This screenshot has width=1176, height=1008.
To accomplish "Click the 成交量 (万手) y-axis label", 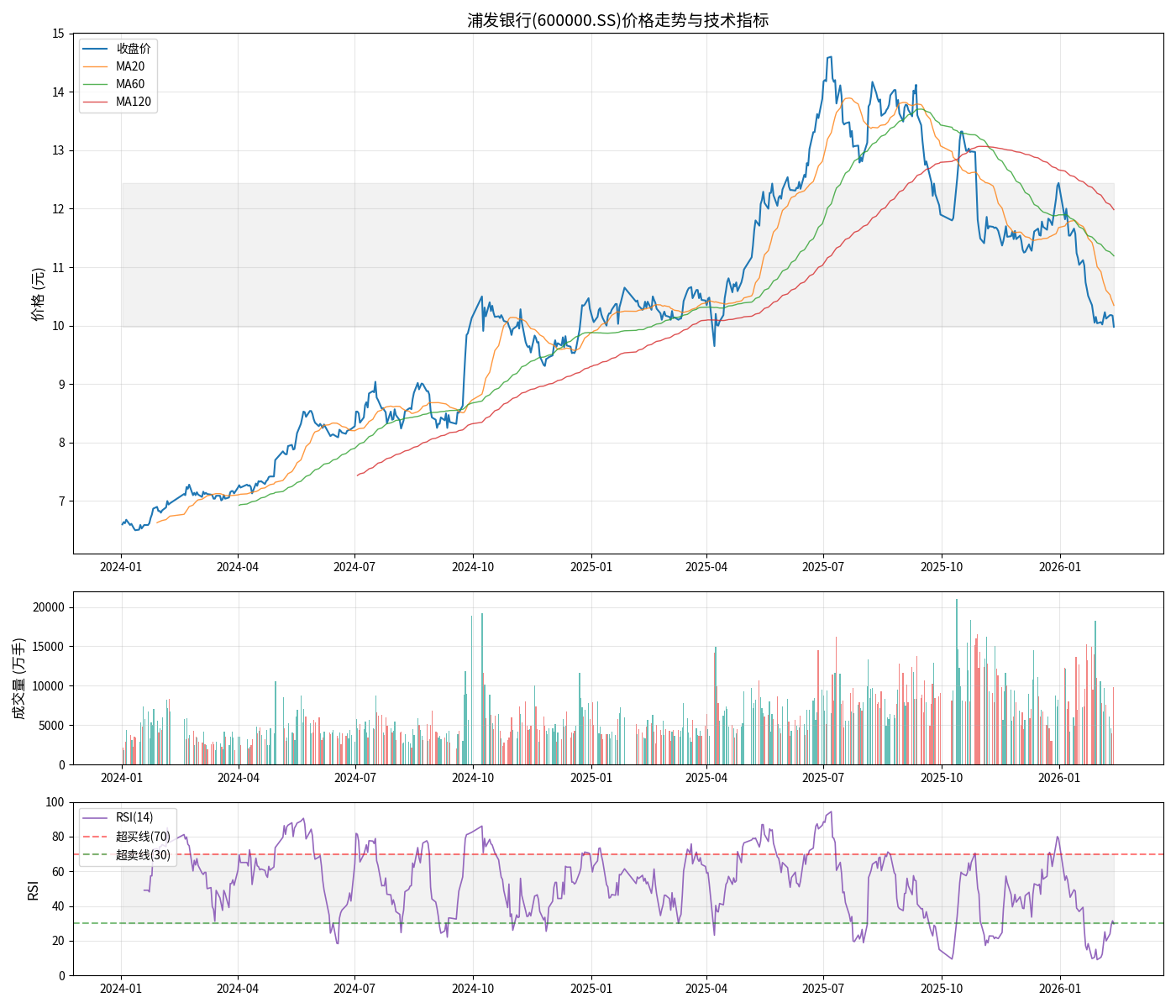I will pyautogui.click(x=19, y=678).
